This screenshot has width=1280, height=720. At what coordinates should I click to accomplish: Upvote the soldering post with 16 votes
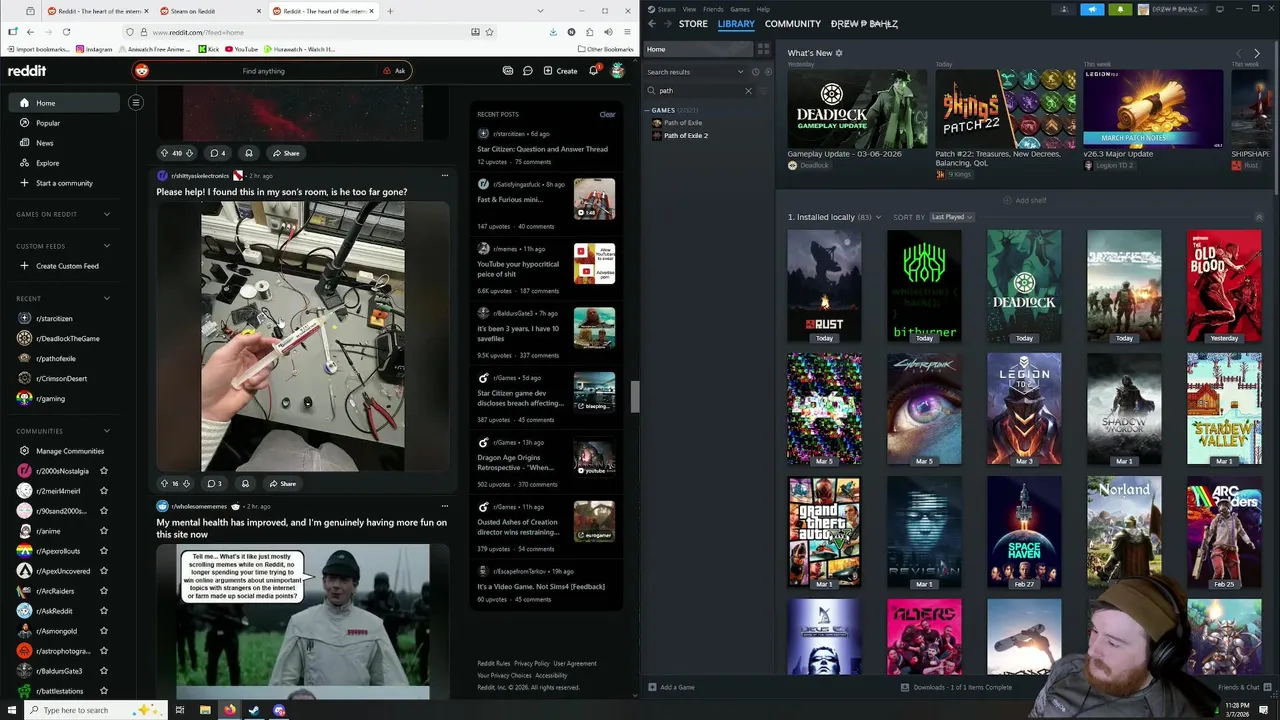click(x=164, y=483)
